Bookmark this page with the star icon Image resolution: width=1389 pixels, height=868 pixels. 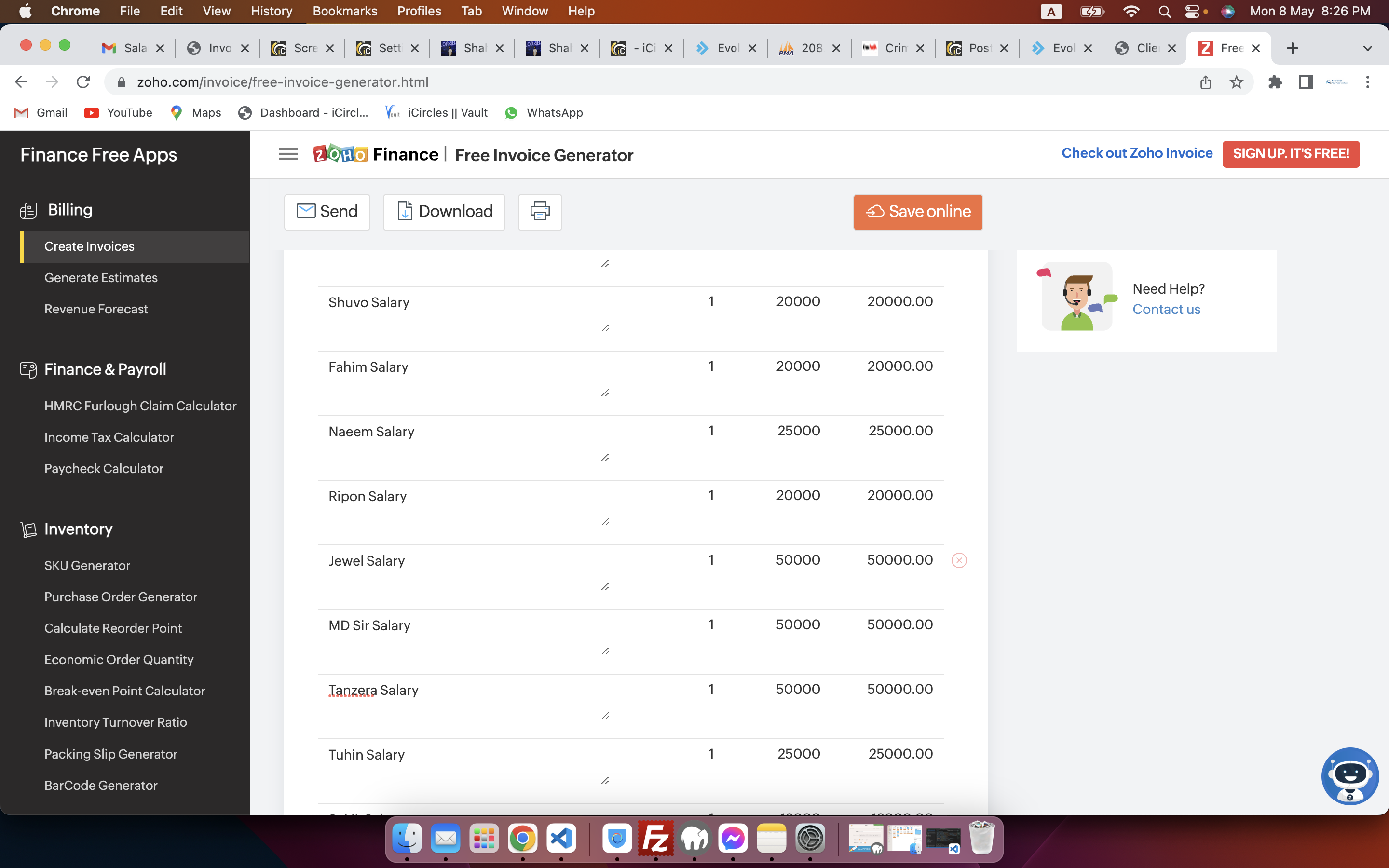coord(1236,82)
